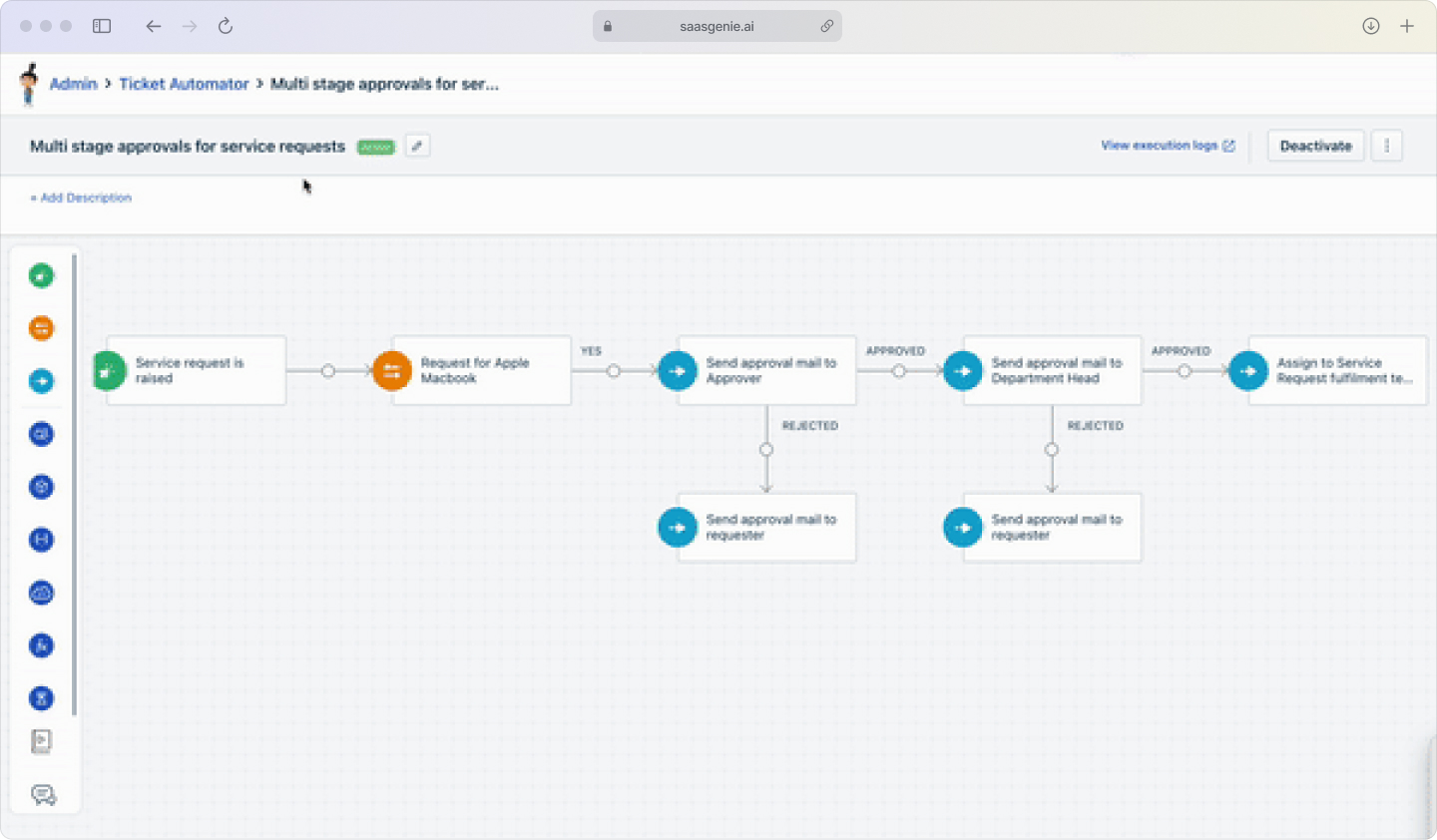1437x840 pixels.
Task: Toggle the browser sidebar panel
Action: (x=101, y=26)
